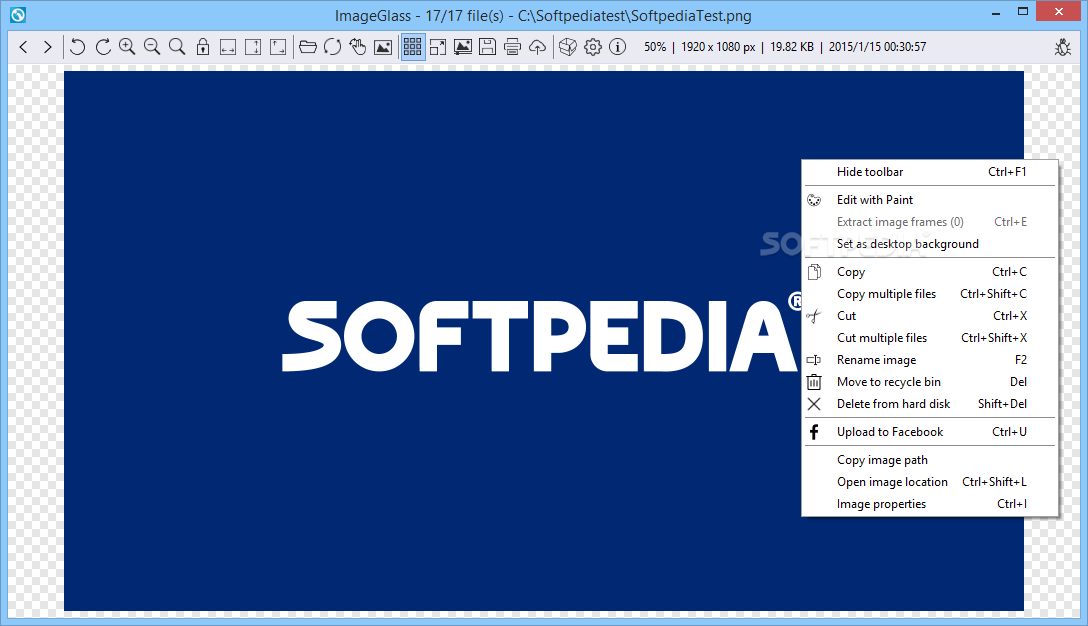The image size is (1088, 626).
Task: Select Copy image path
Action: click(930, 460)
